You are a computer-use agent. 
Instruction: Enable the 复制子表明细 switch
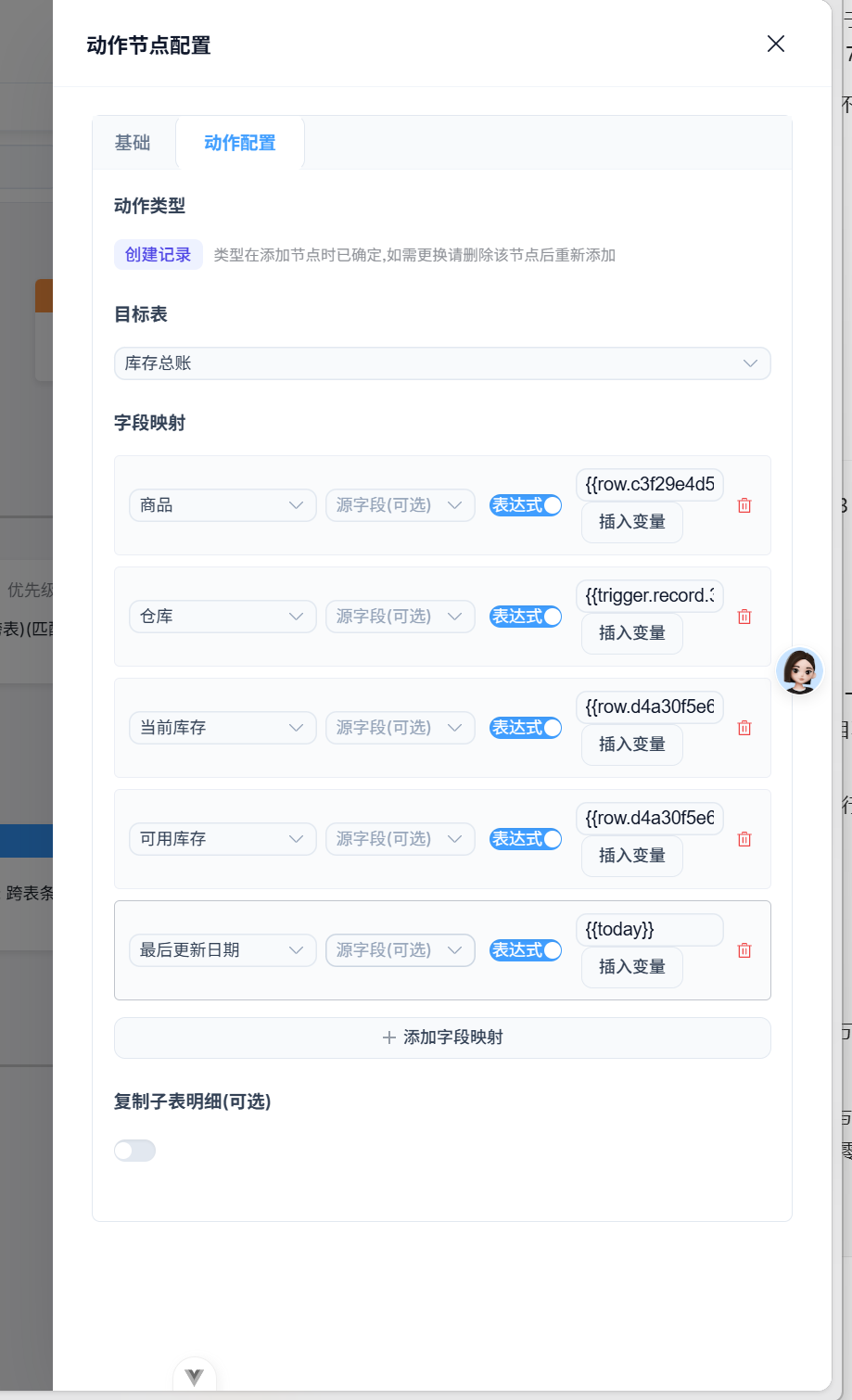[x=134, y=1151]
